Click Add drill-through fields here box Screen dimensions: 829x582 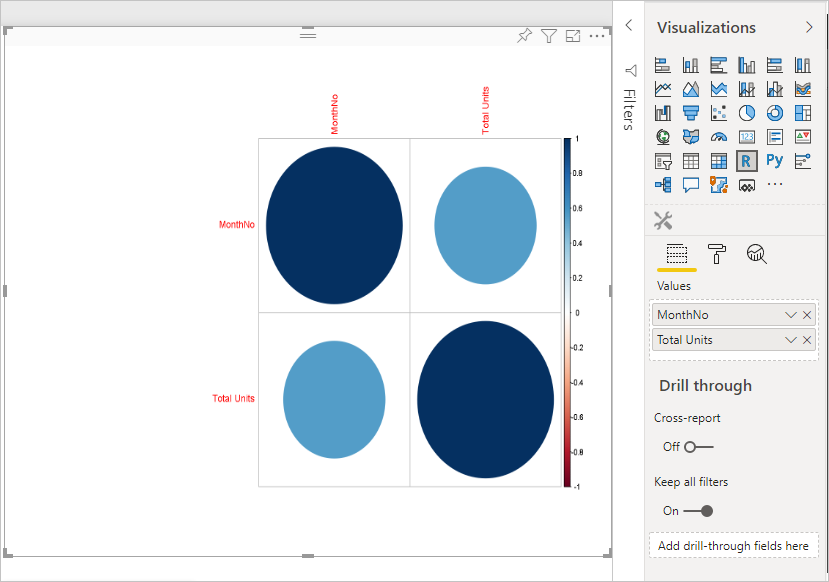click(x=733, y=545)
